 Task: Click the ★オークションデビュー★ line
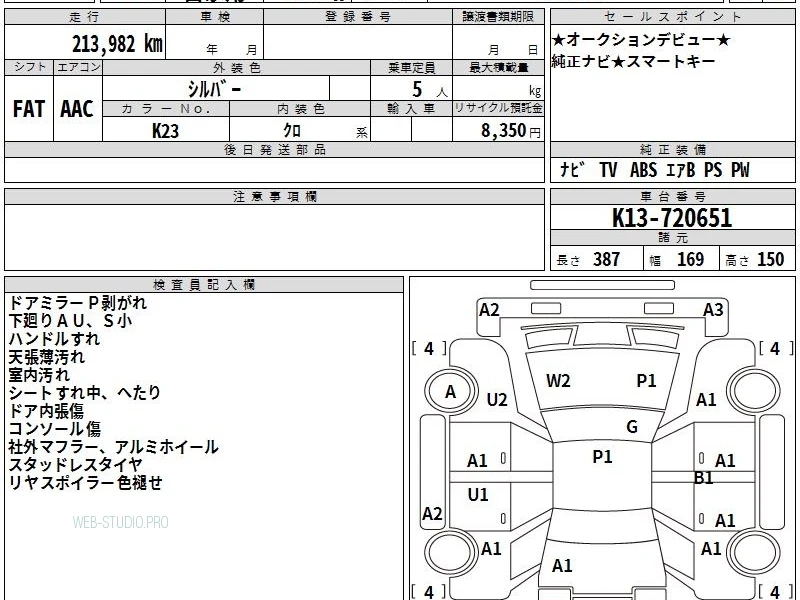(641, 40)
